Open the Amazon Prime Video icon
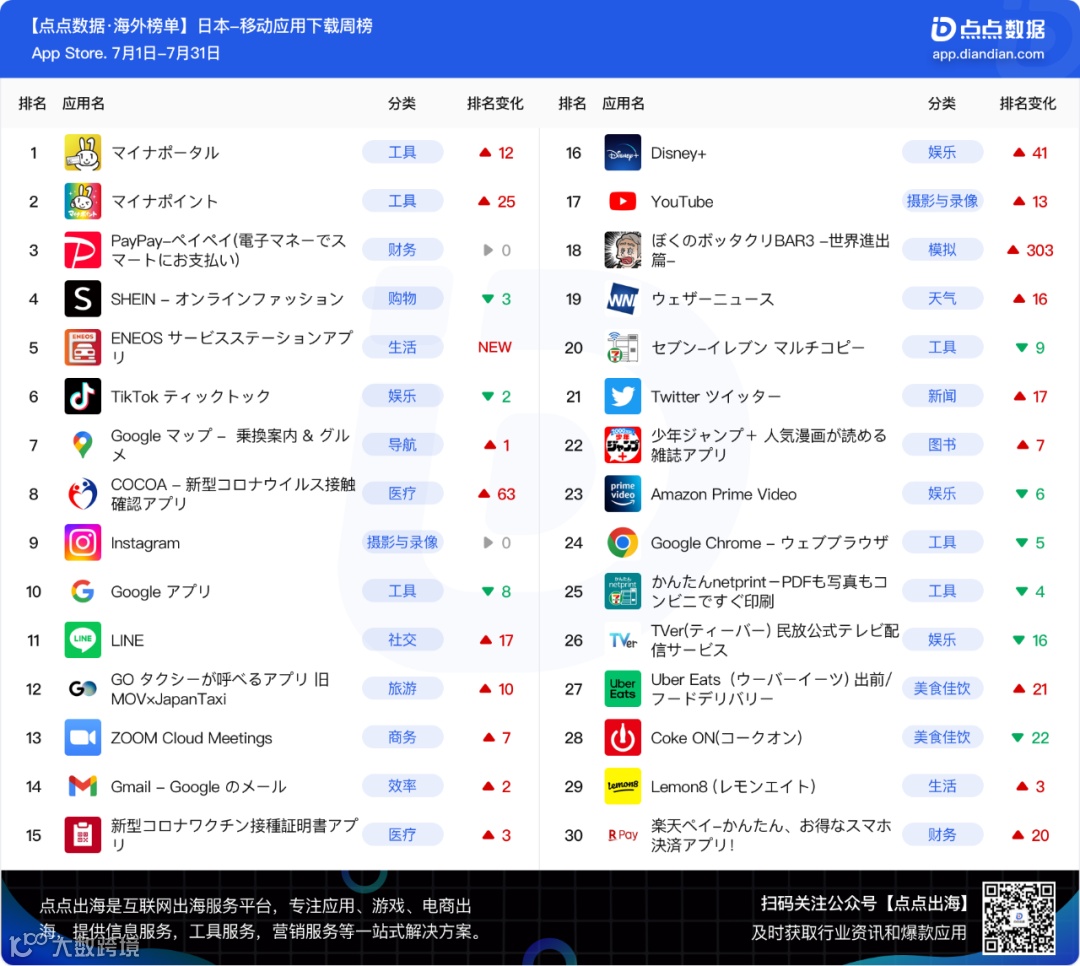This screenshot has height=966, width=1080. pos(623,494)
